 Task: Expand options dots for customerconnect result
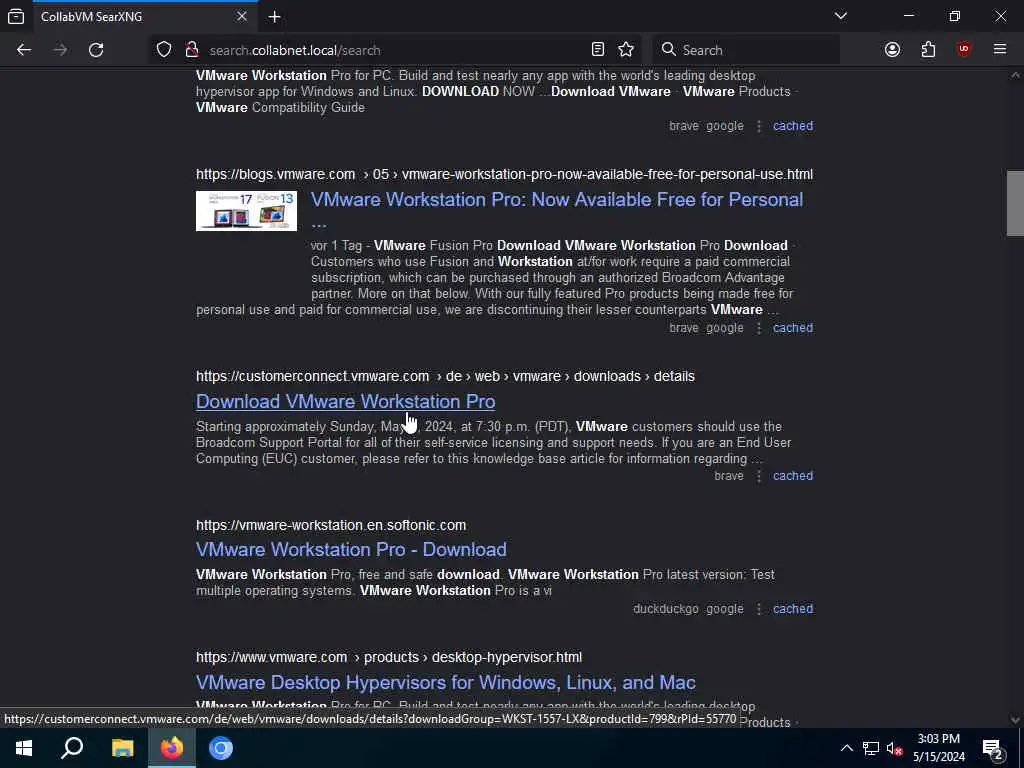(x=759, y=476)
